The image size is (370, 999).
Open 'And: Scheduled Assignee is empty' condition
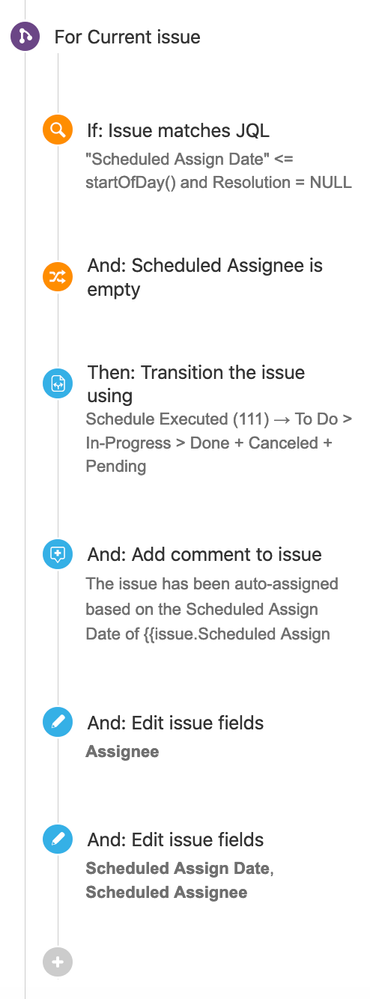205,277
